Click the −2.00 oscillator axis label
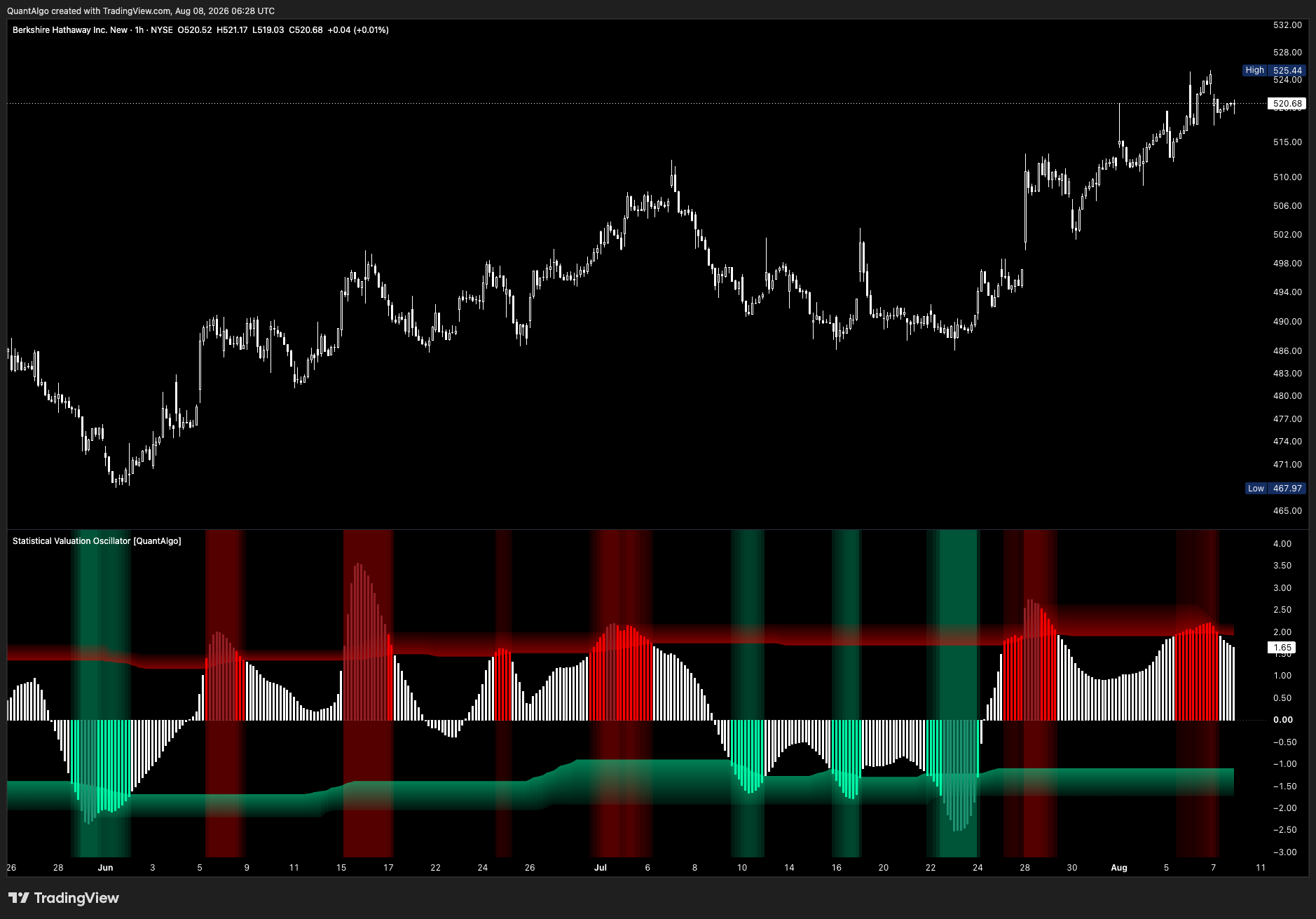The height and width of the screenshot is (919, 1316). tap(1284, 808)
